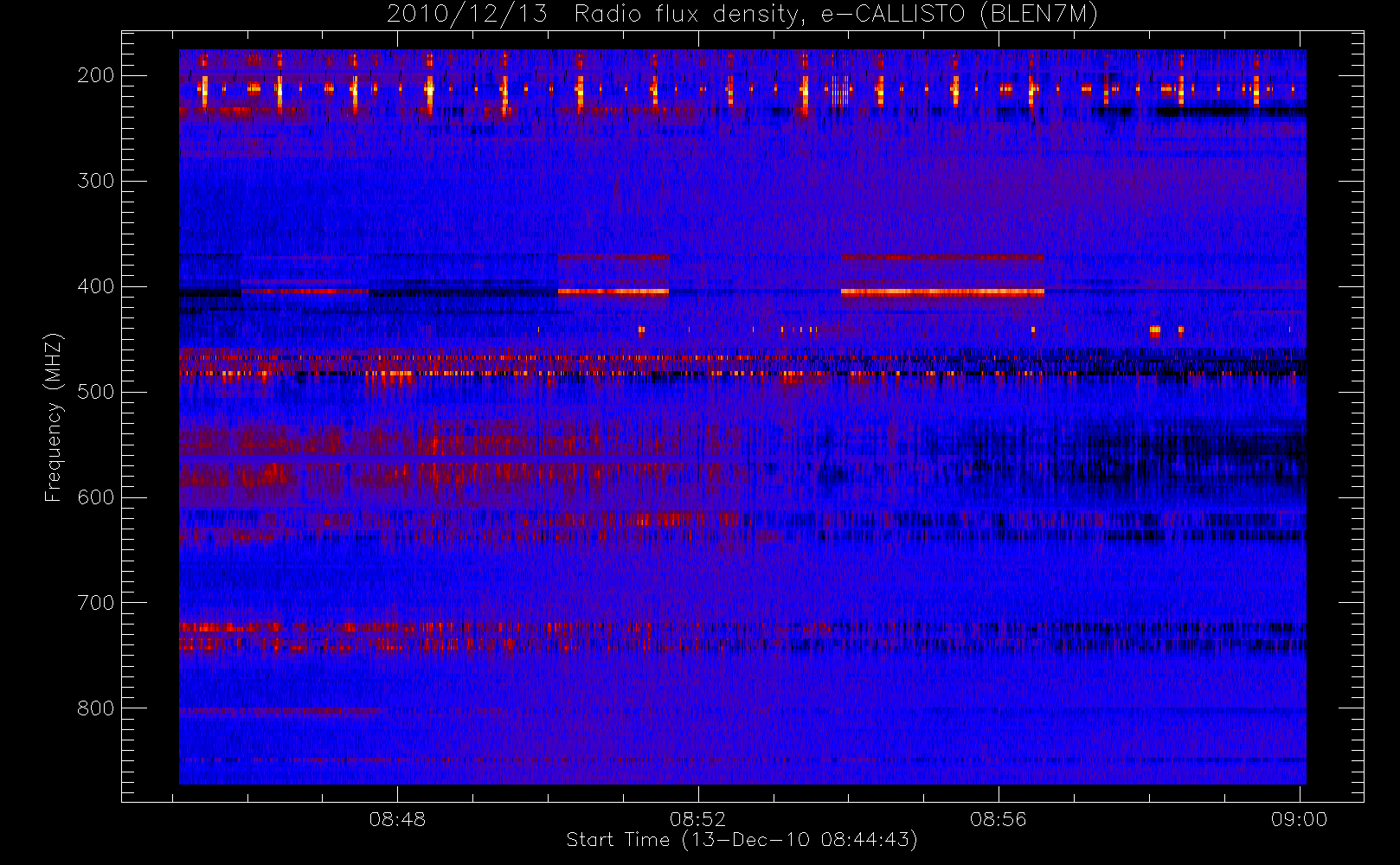Image resolution: width=1400 pixels, height=865 pixels.
Task: Click the 09:00 time tick label
Action: 1299,819
